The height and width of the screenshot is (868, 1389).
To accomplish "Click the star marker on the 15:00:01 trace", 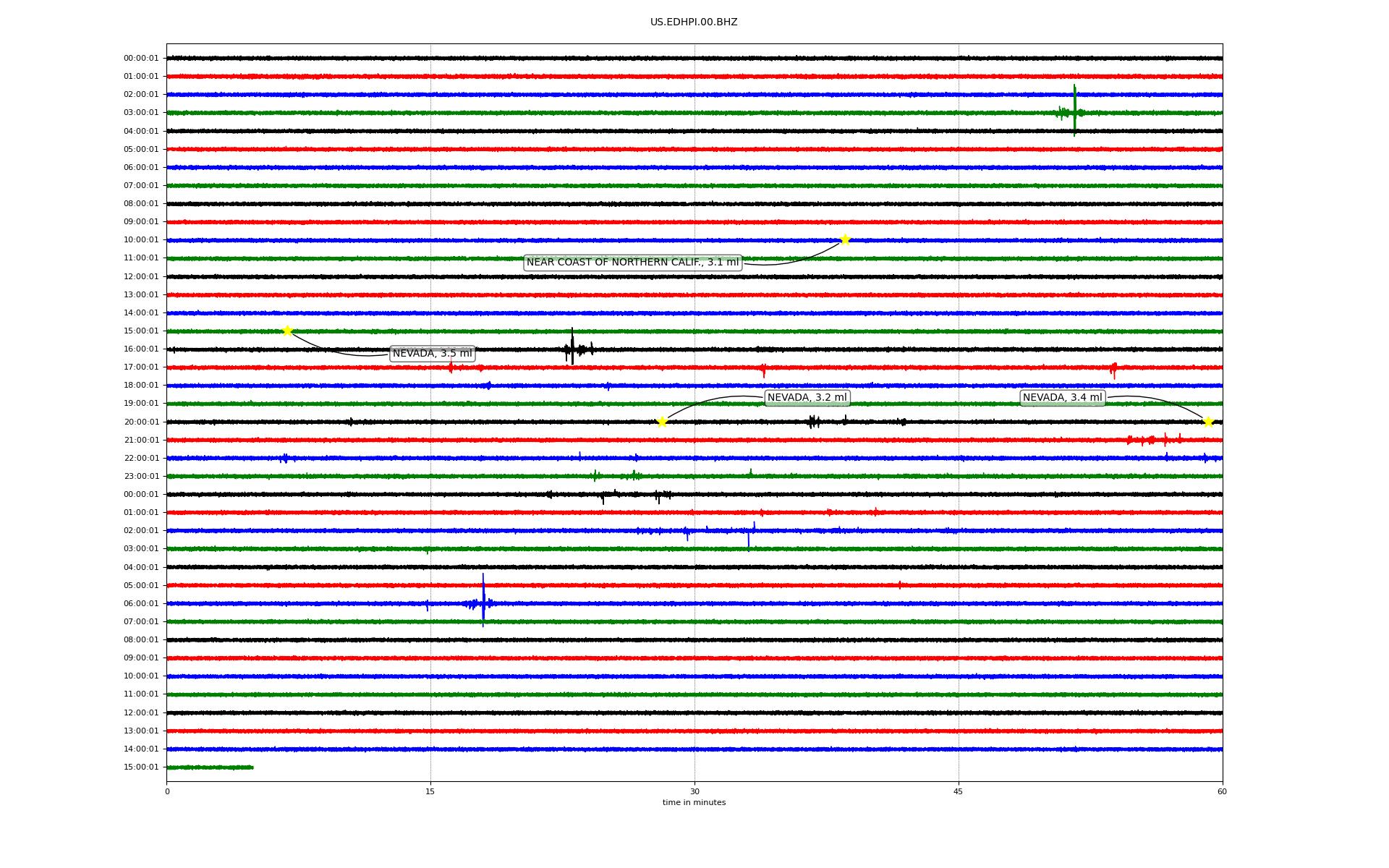I will 287,331.
